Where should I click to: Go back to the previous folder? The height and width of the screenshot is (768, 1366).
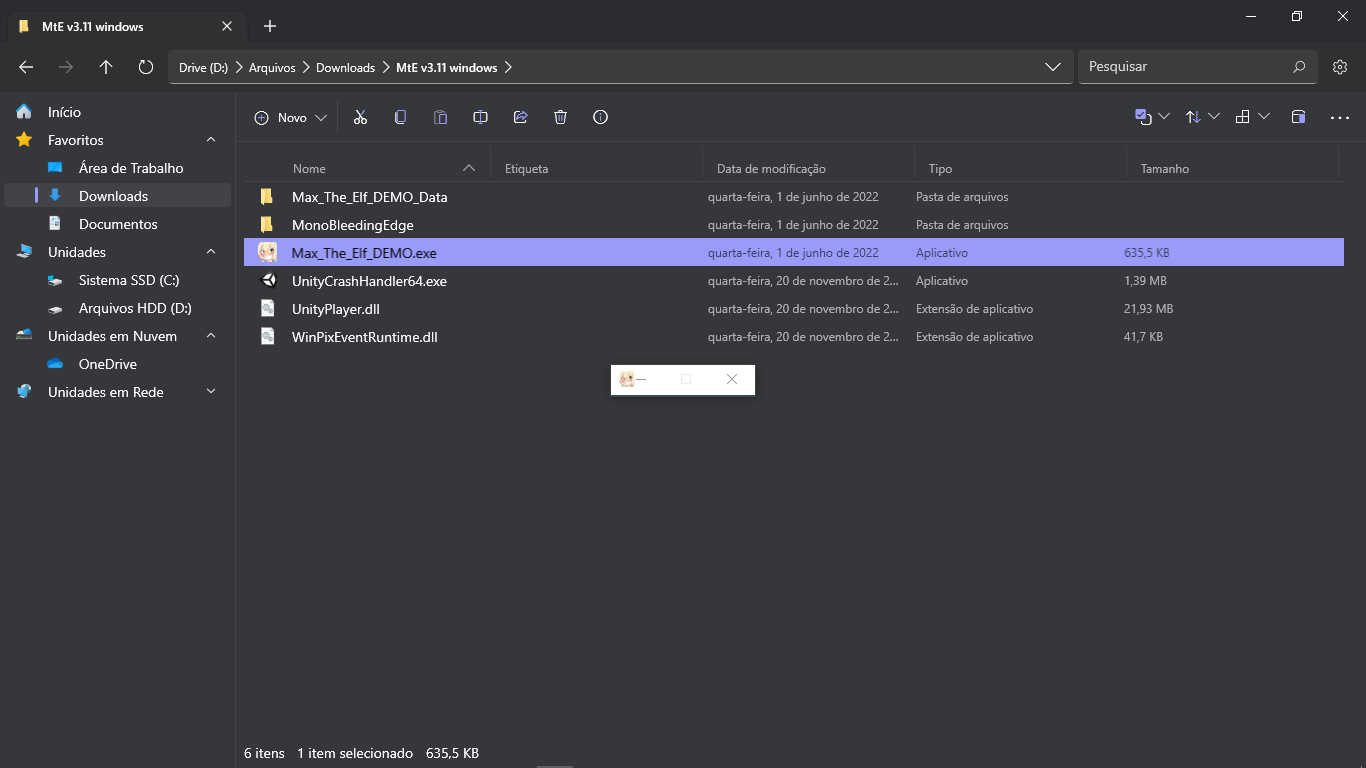(26, 67)
